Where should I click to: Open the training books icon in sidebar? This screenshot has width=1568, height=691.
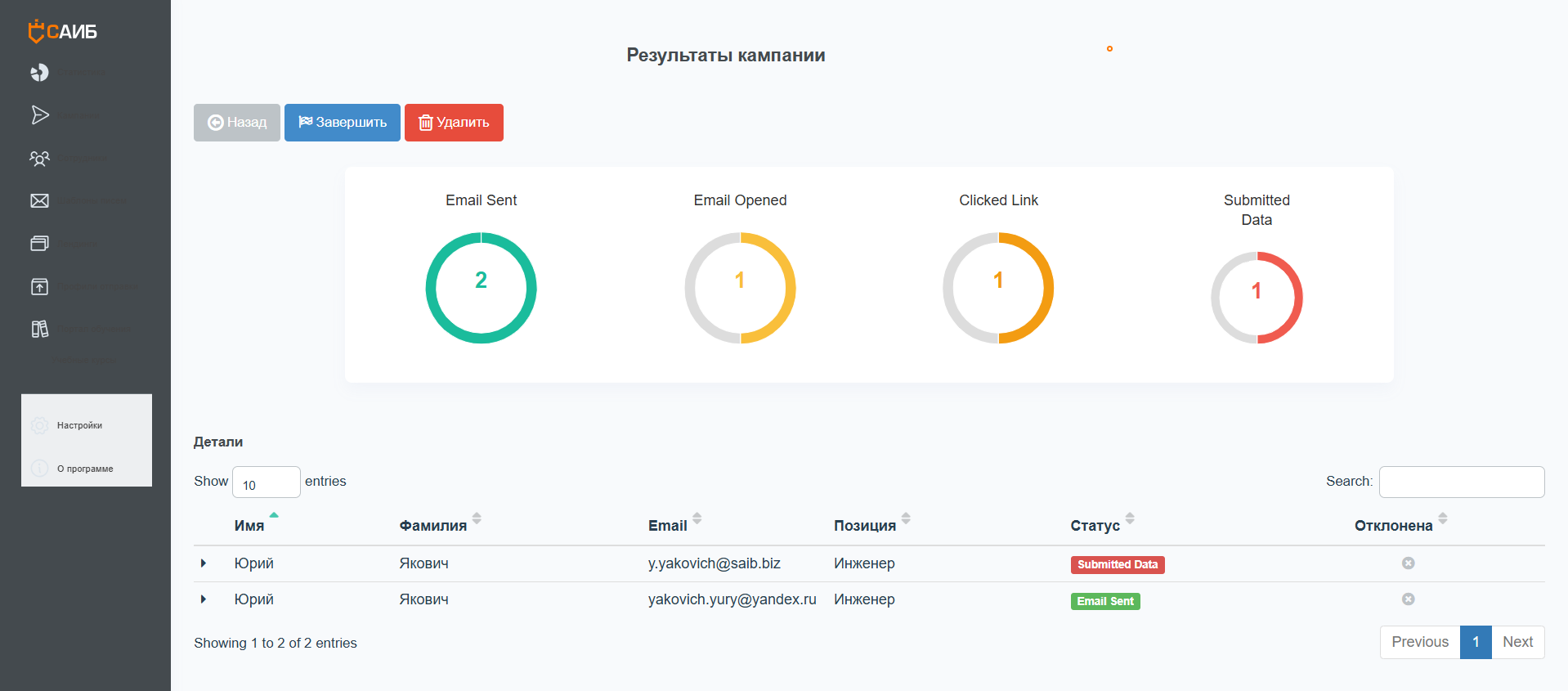39,329
